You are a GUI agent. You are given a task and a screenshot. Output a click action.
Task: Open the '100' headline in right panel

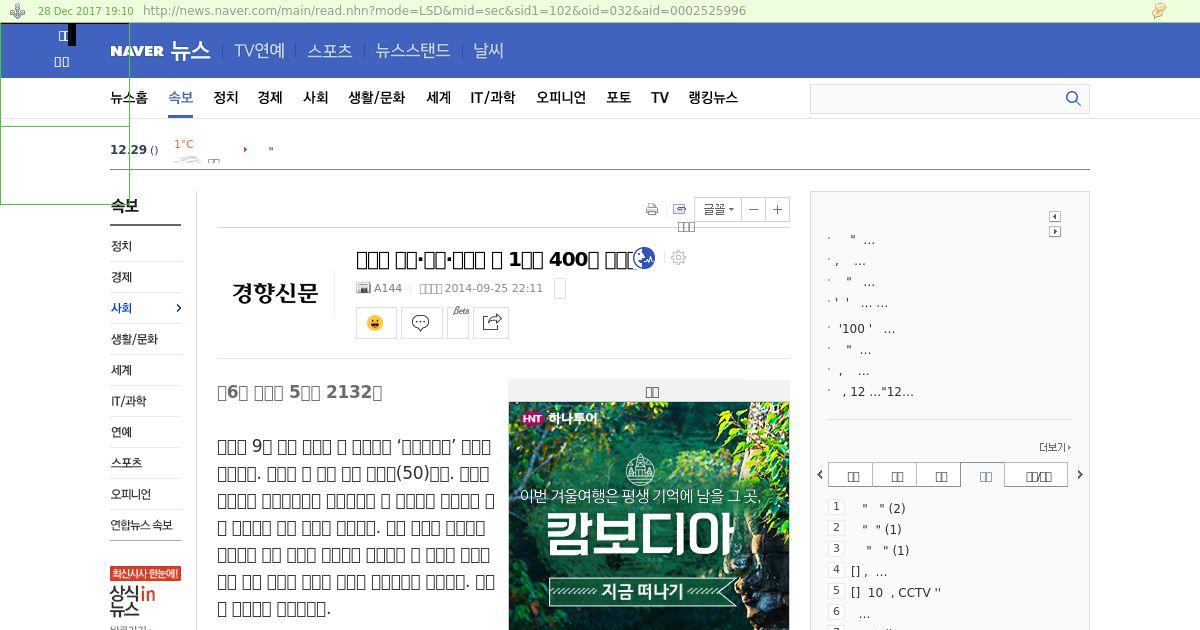pyautogui.click(x=866, y=329)
